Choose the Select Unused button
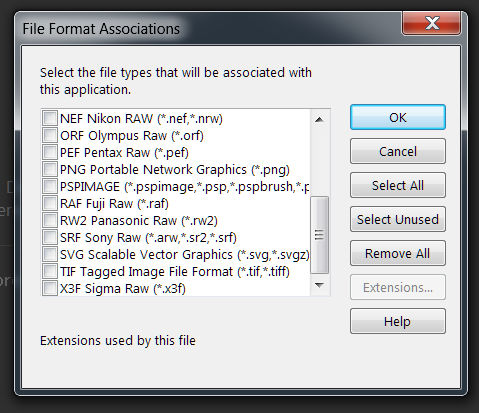Viewport: 479px width, 413px height. pyautogui.click(x=398, y=219)
